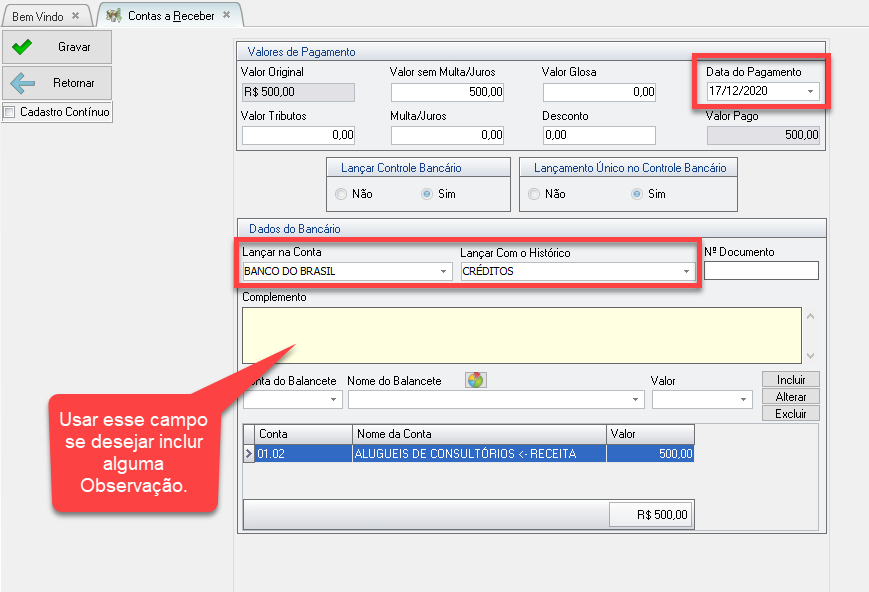Select the Alugueis de Consultórios table row
Viewport: 869px width, 592px height.
pos(478,454)
